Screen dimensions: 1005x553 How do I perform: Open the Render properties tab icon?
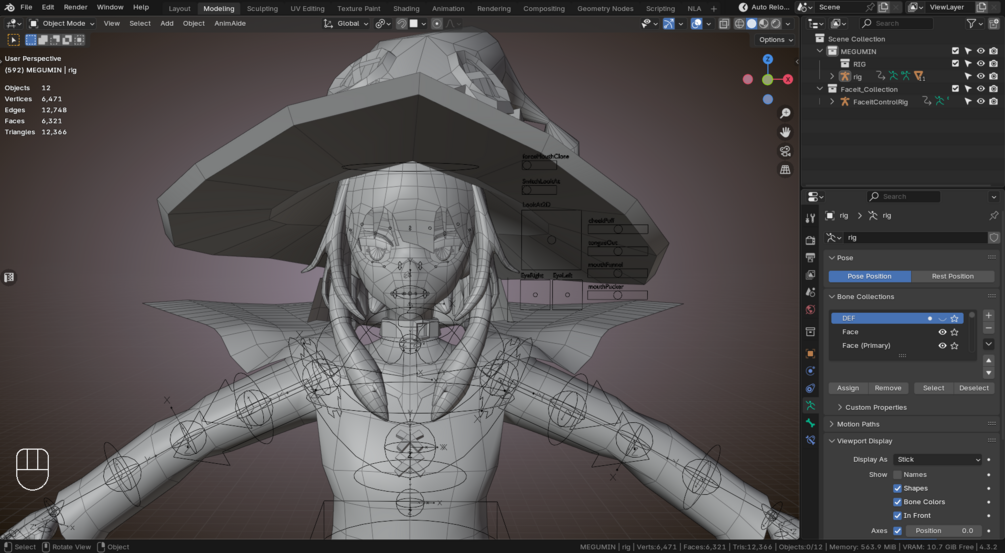810,240
